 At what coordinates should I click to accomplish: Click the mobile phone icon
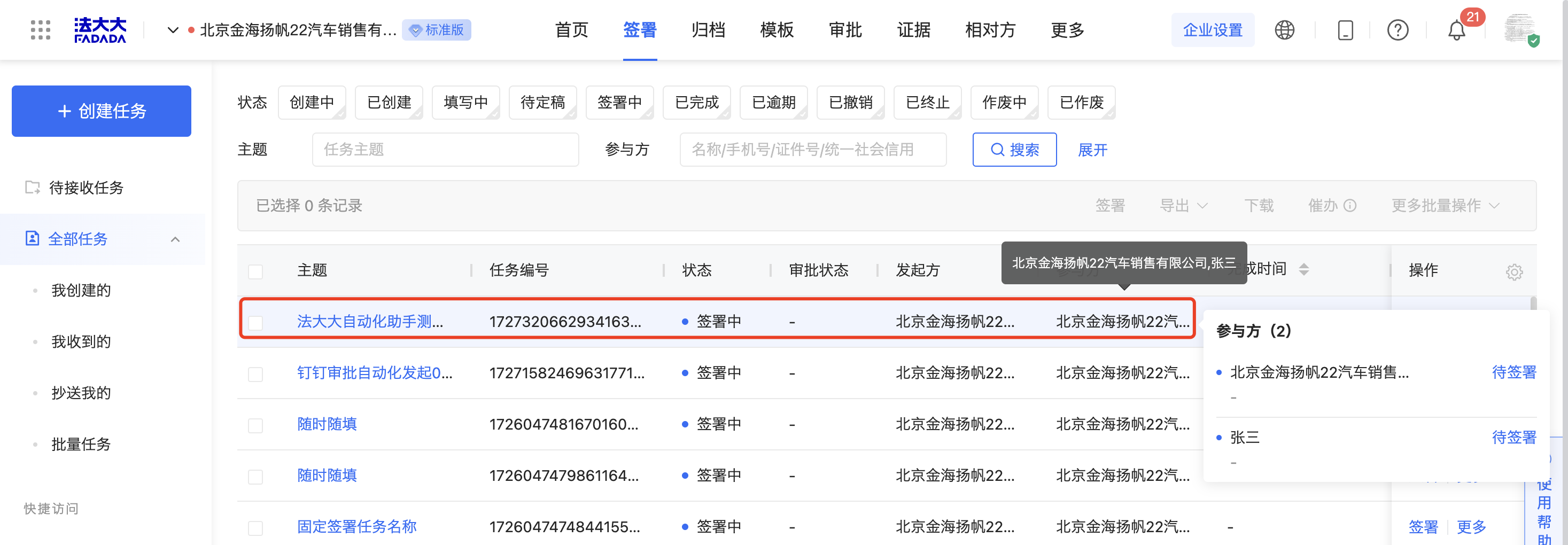pyautogui.click(x=1345, y=30)
